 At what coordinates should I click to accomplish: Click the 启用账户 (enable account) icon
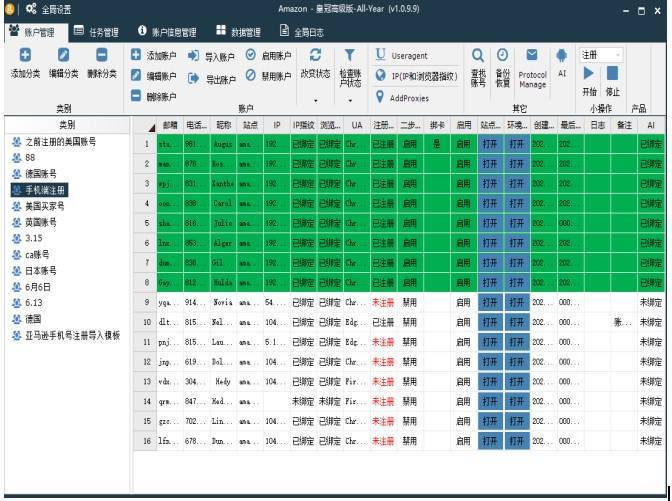click(251, 55)
